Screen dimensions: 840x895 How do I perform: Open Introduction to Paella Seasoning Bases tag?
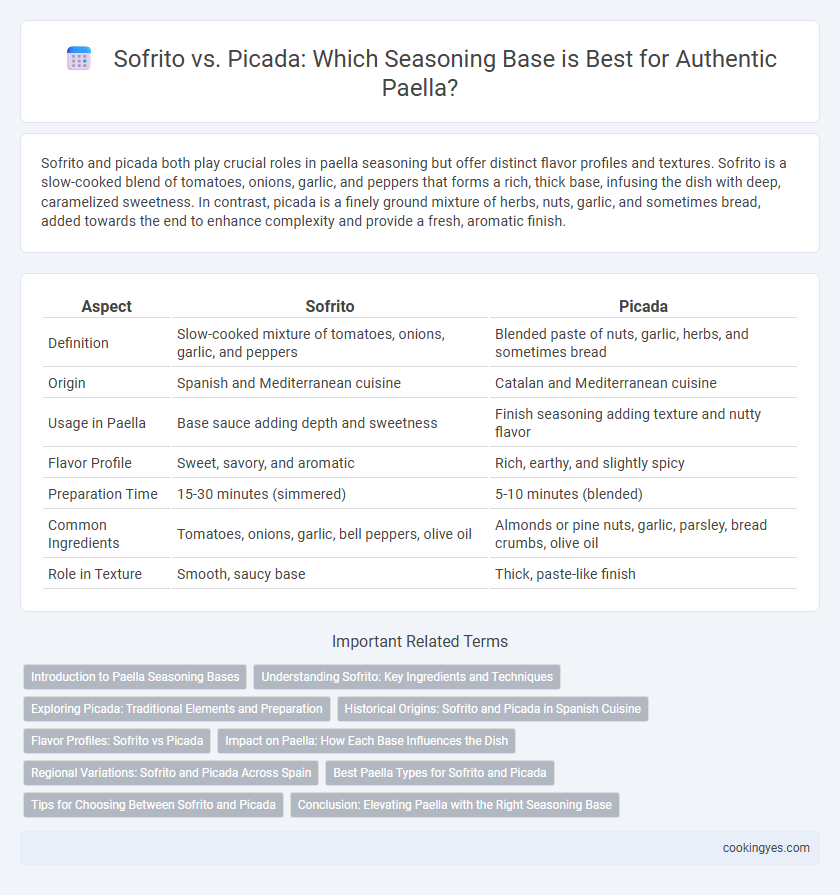point(135,676)
